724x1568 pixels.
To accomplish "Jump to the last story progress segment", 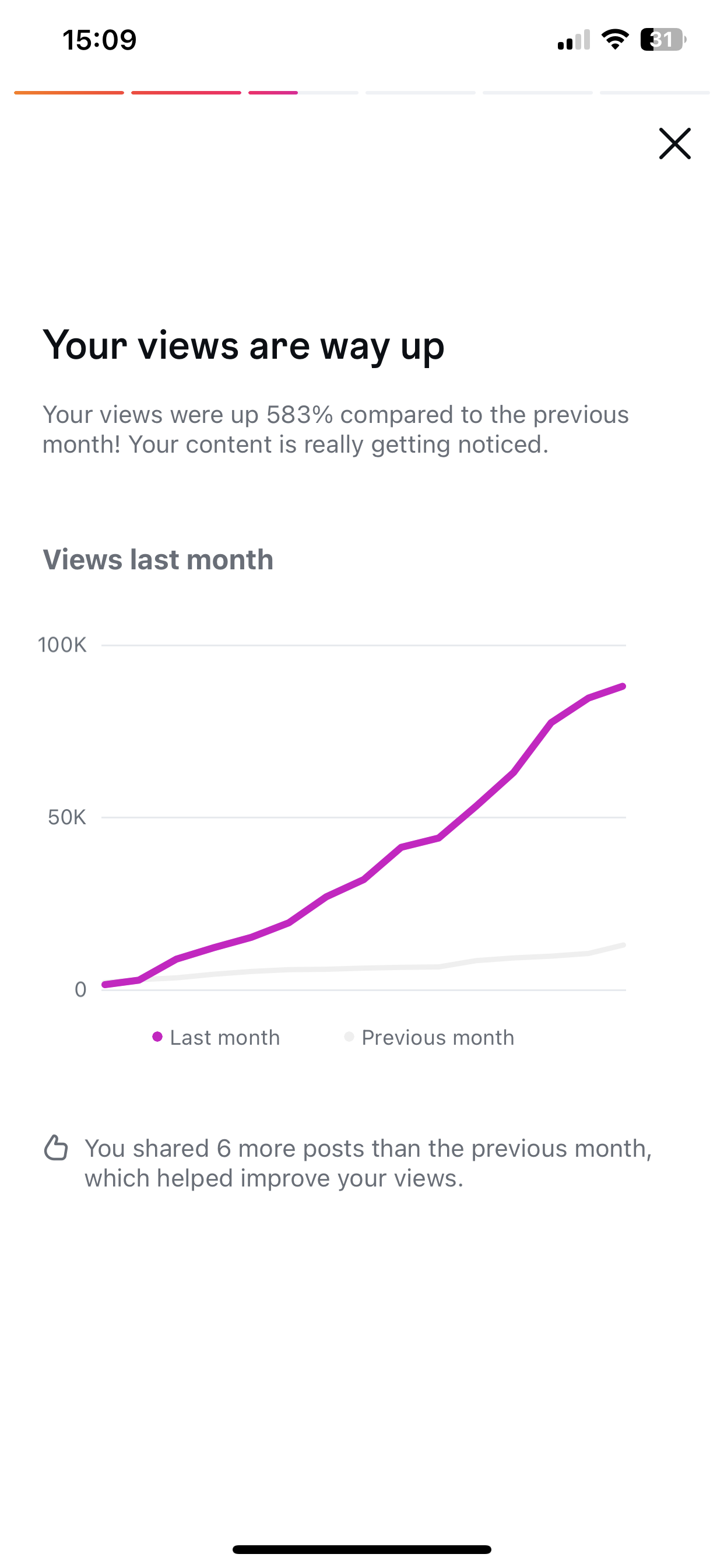I will [x=655, y=93].
